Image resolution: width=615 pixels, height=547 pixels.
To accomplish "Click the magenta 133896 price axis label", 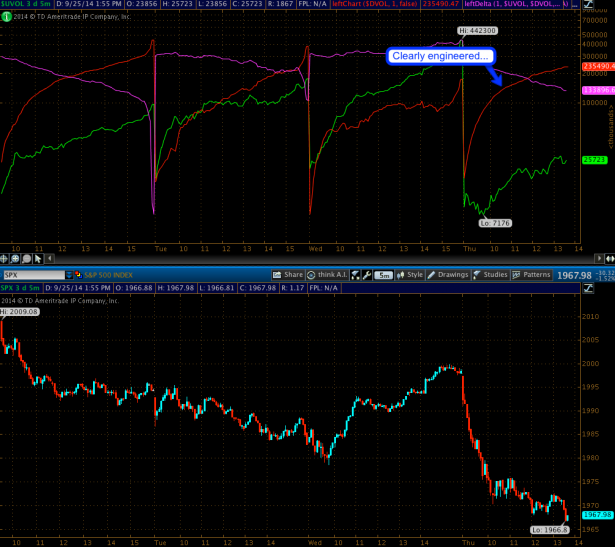I will pyautogui.click(x=597, y=89).
